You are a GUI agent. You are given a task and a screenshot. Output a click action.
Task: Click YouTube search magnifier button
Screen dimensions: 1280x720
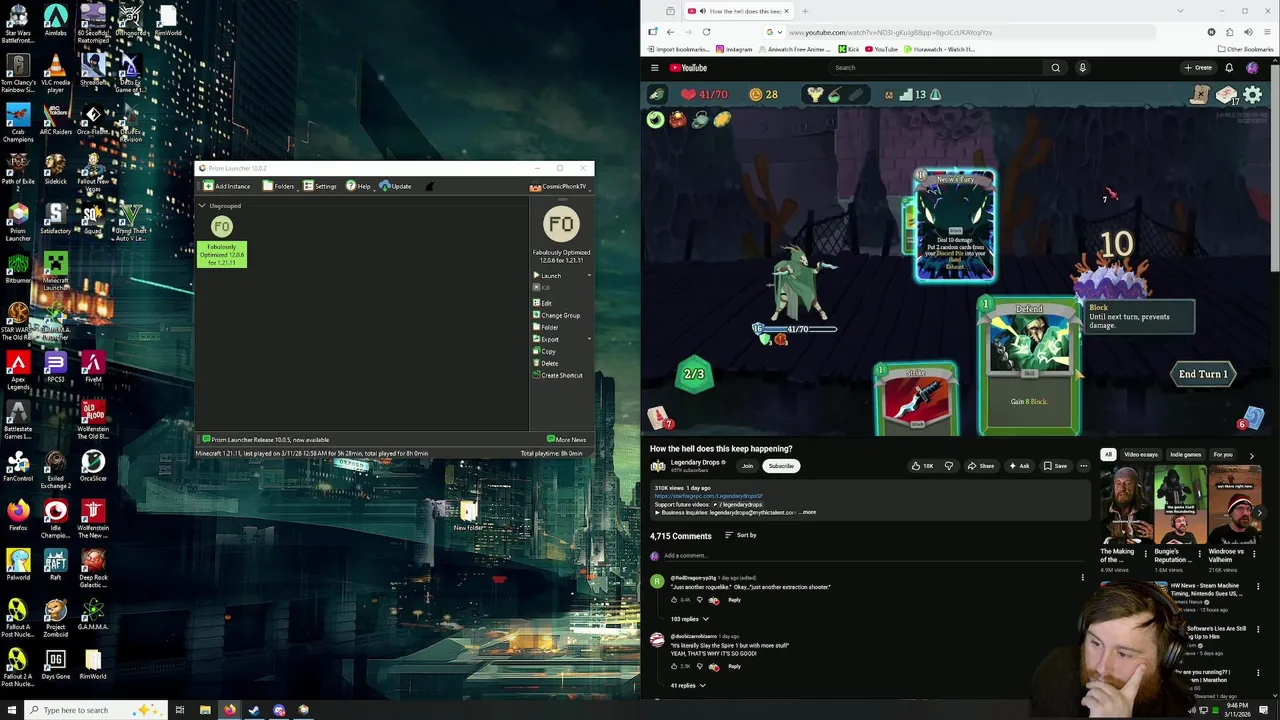coord(1055,68)
